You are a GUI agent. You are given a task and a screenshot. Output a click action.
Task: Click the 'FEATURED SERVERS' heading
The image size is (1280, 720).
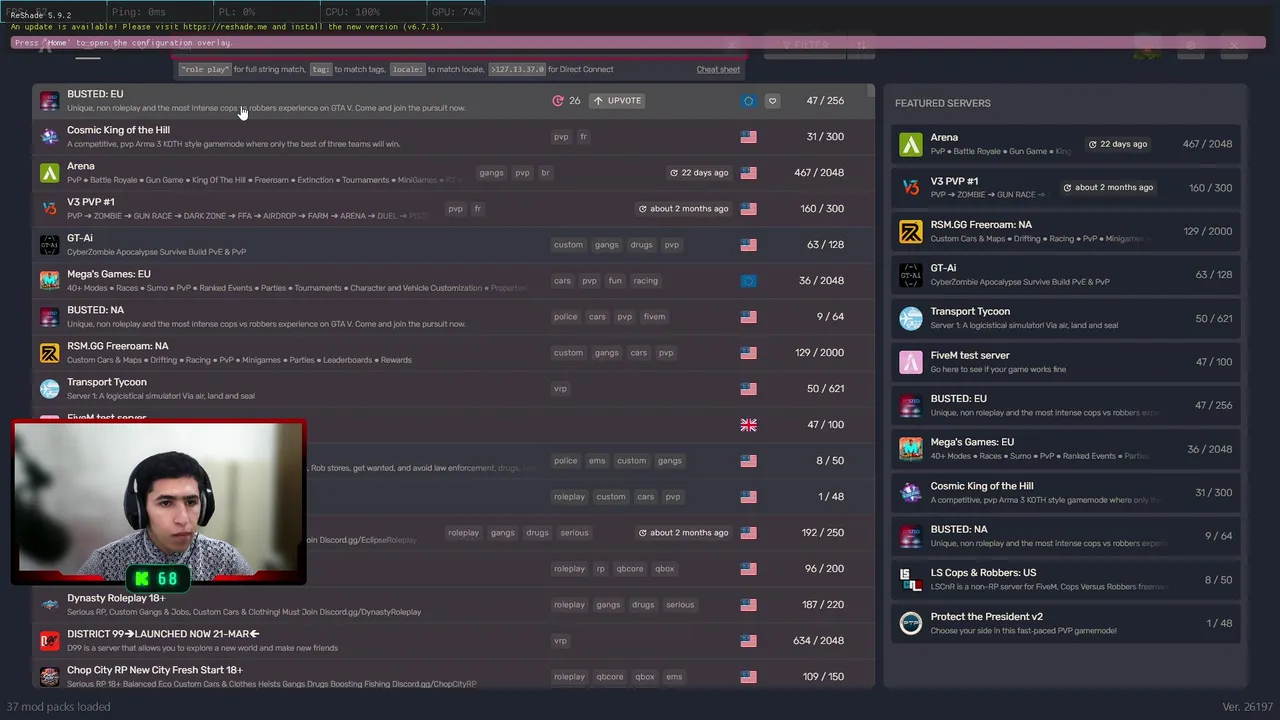(943, 103)
